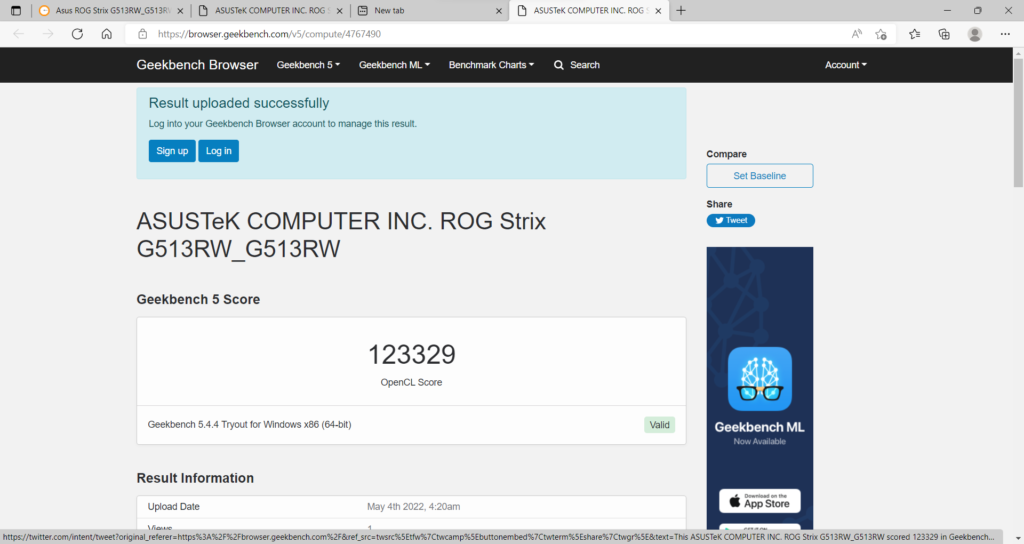The height and width of the screenshot is (544, 1024).
Task: Activate the Read aloud icon
Action: coord(856,34)
